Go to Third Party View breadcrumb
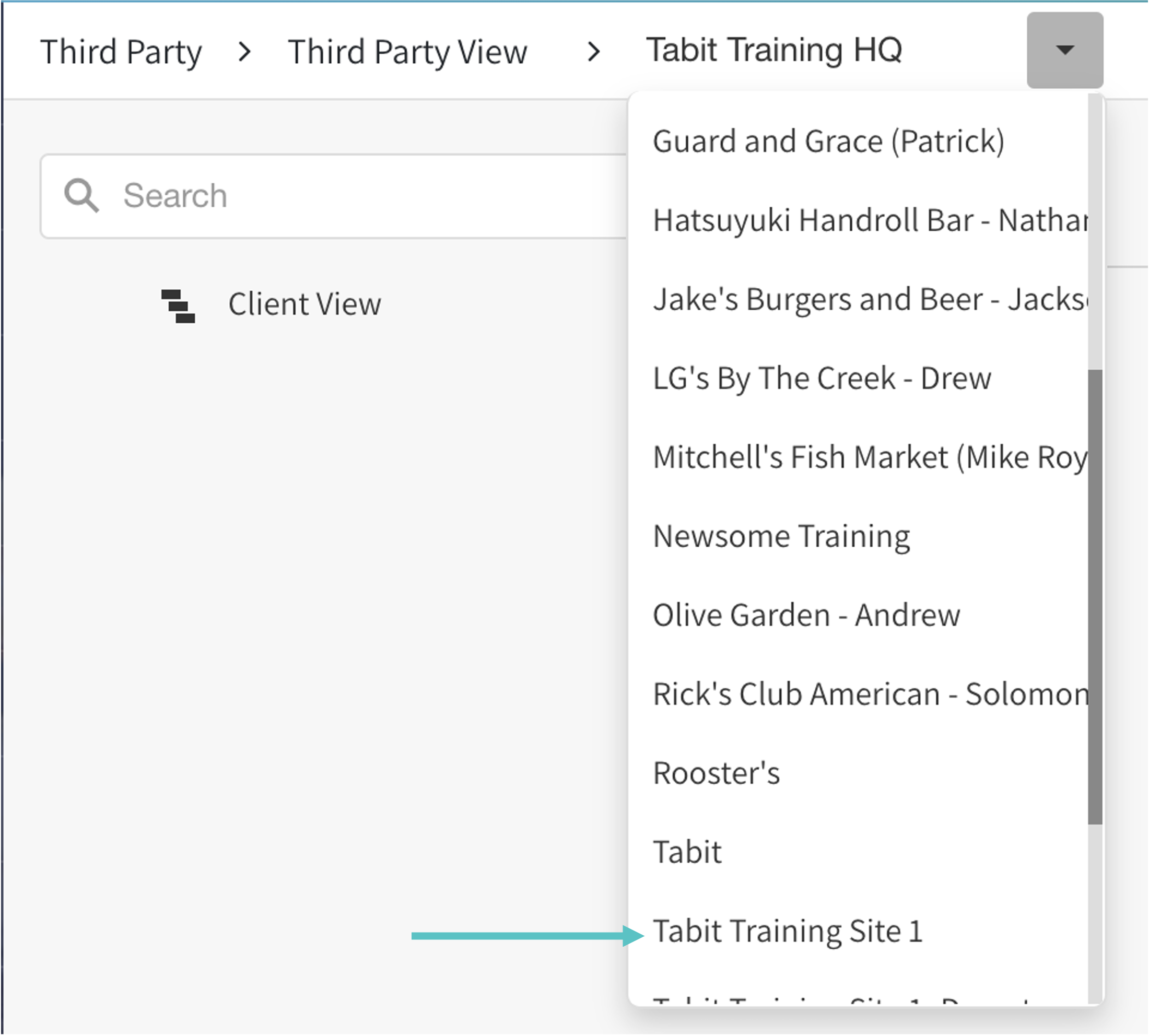 407,52
